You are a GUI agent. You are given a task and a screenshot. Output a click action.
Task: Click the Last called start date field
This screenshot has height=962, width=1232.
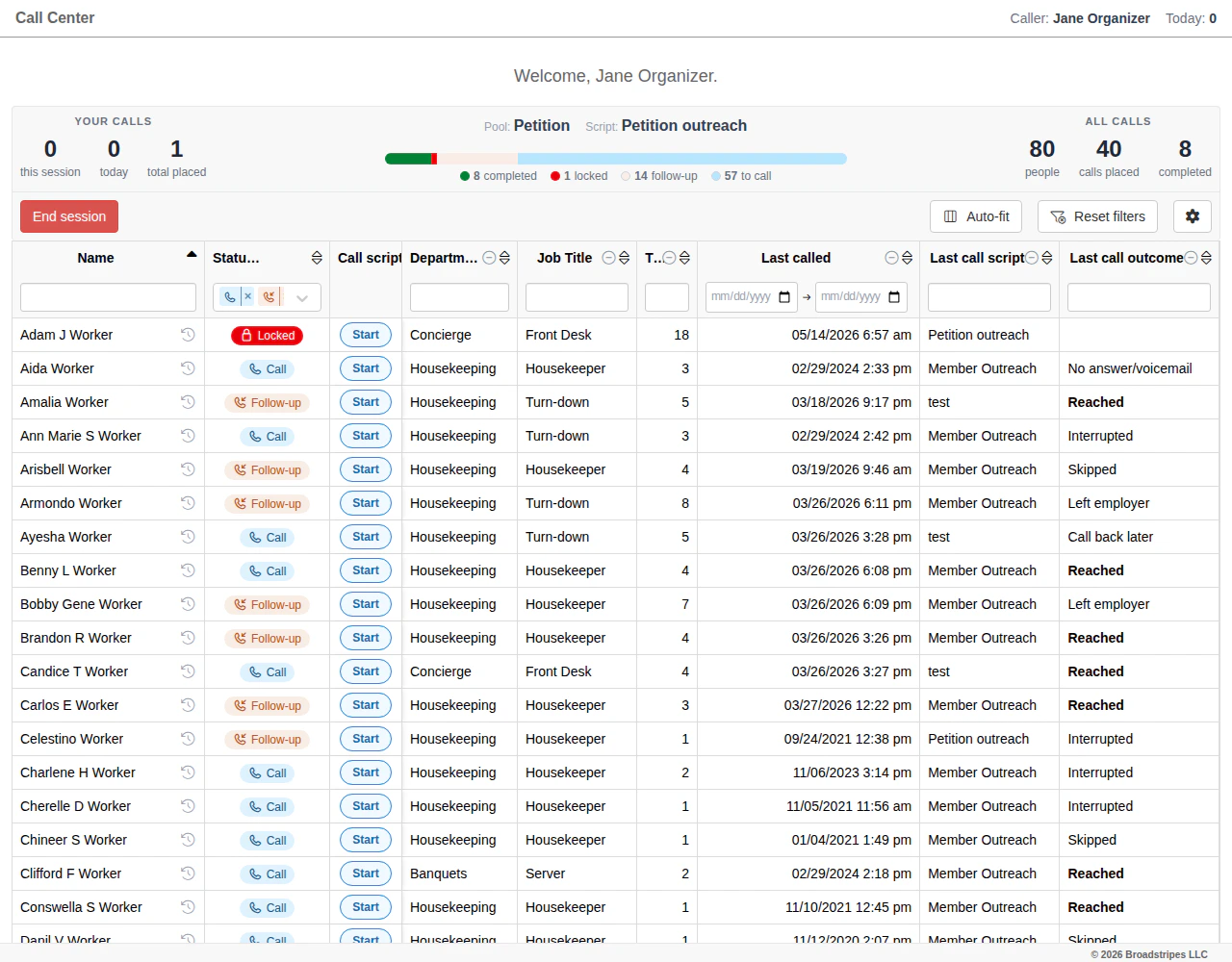pos(751,297)
